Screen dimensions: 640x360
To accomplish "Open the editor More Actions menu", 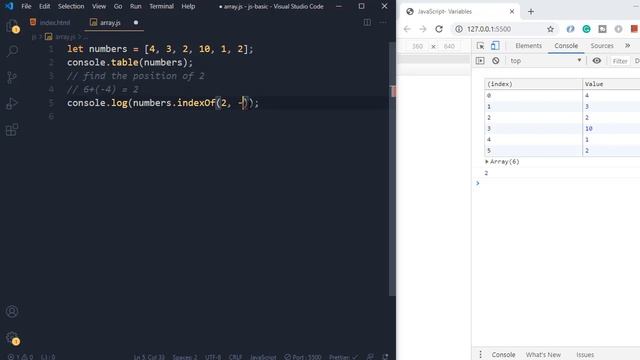I will [382, 22].
